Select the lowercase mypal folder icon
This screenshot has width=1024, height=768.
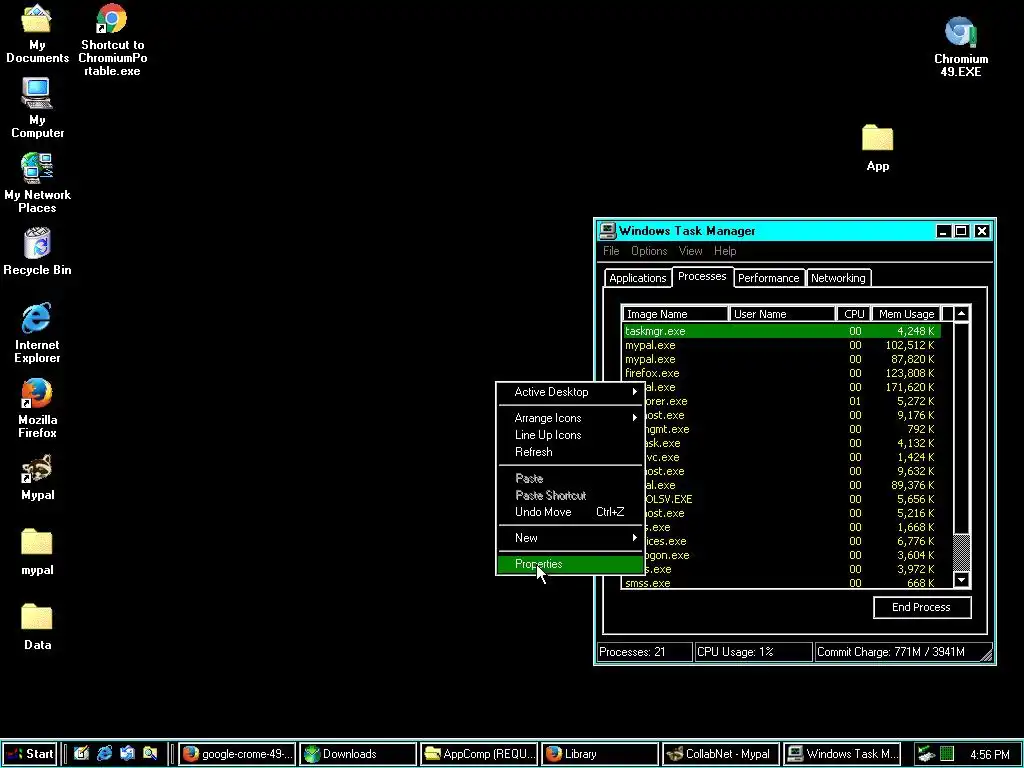click(37, 552)
